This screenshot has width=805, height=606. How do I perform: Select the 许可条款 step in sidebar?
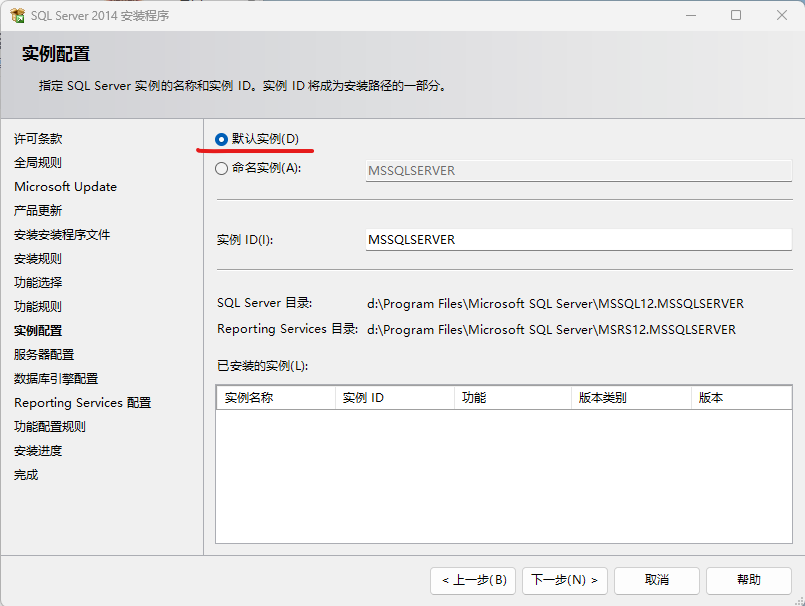tap(38, 139)
